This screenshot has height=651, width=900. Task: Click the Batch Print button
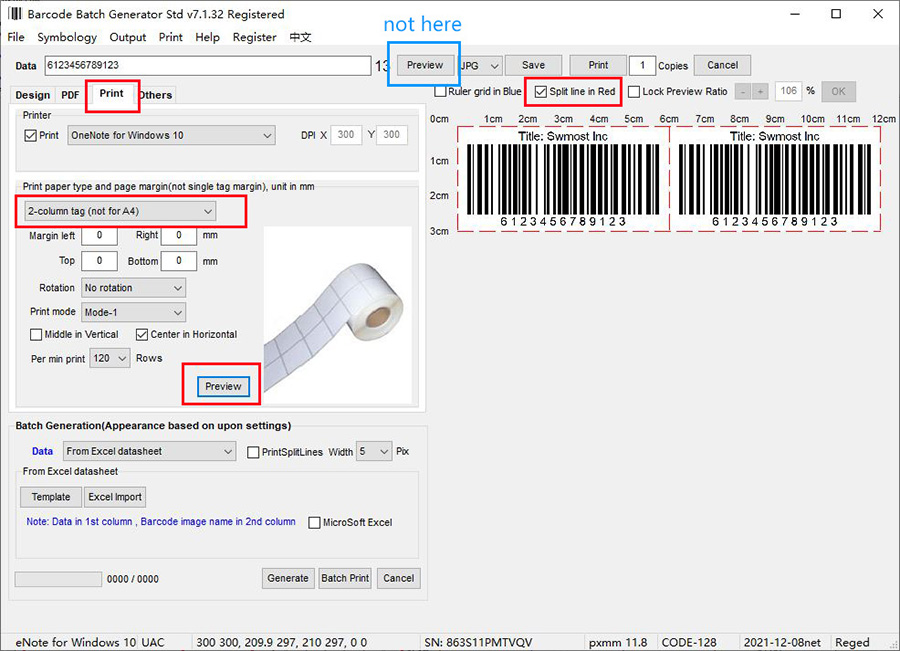coord(345,578)
